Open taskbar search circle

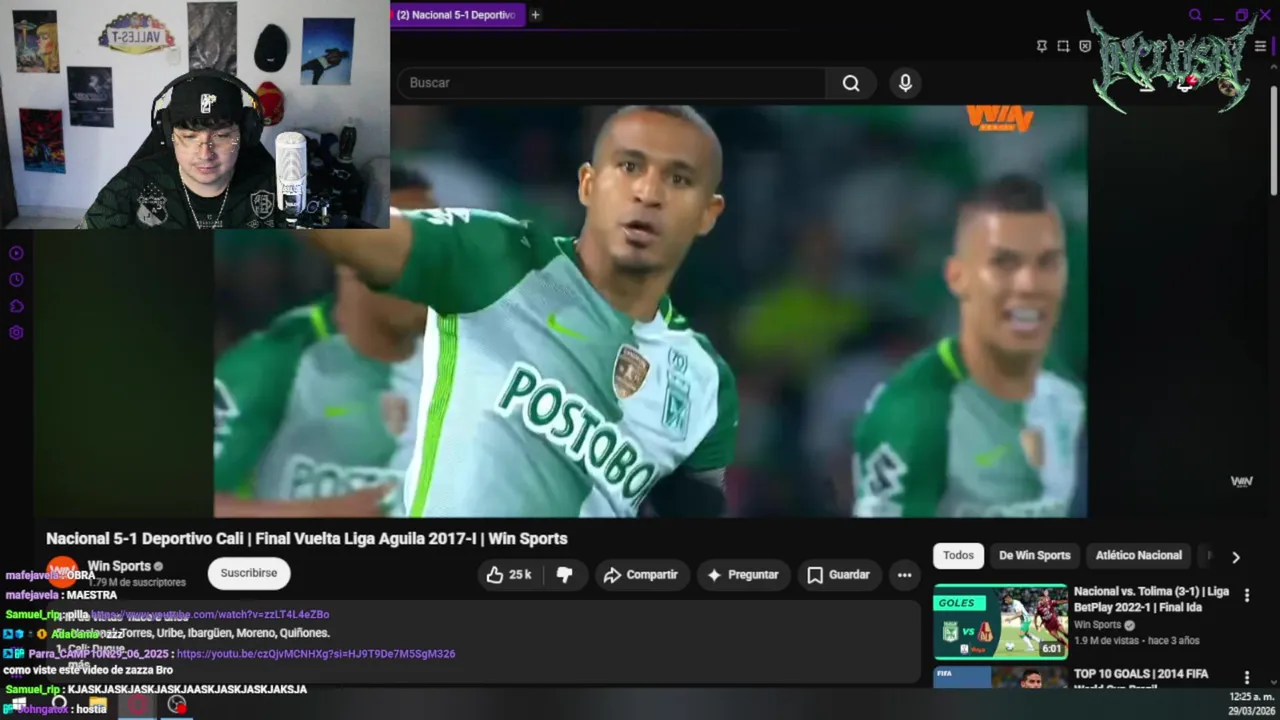coord(59,705)
